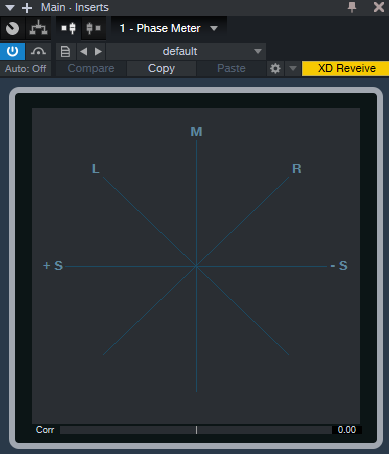Go to previous preset
The image size is (389, 454).
point(84,51)
